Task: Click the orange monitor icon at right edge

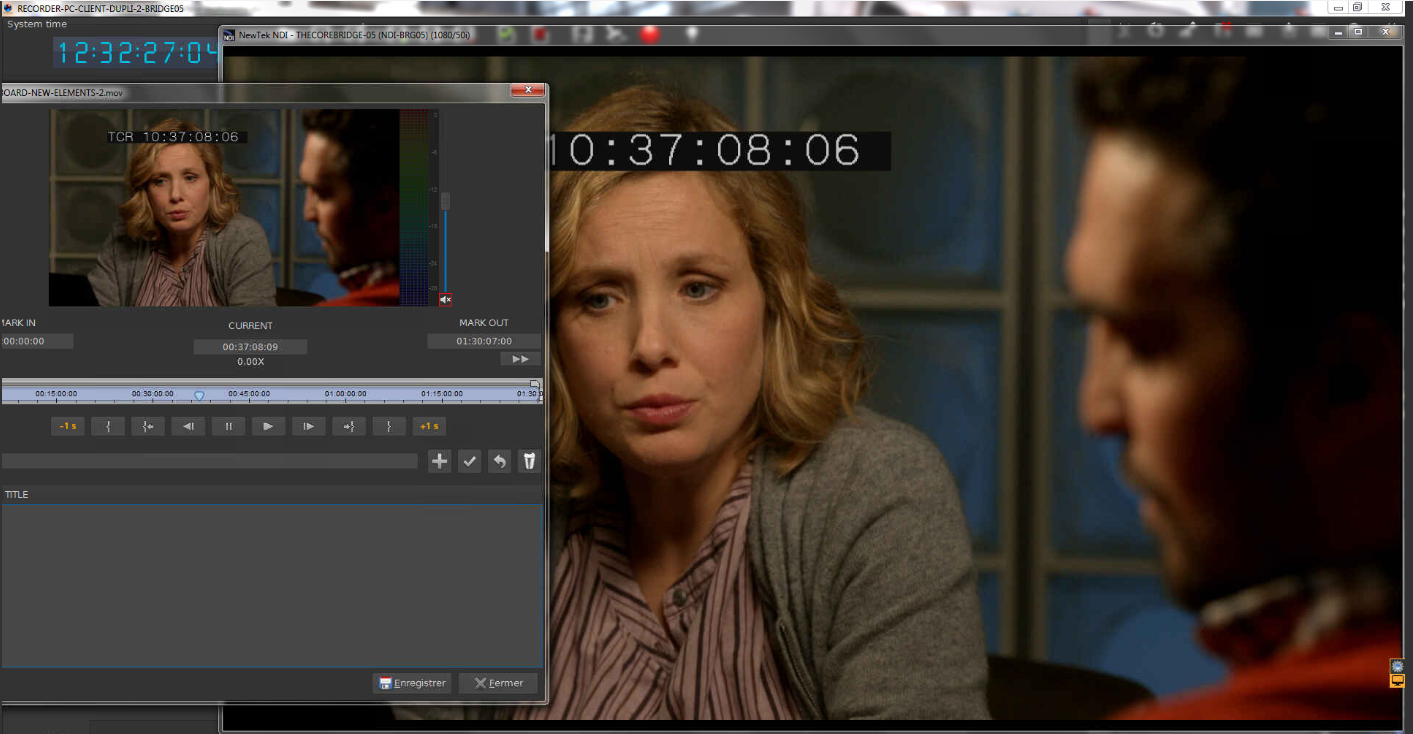Action: tap(1397, 681)
